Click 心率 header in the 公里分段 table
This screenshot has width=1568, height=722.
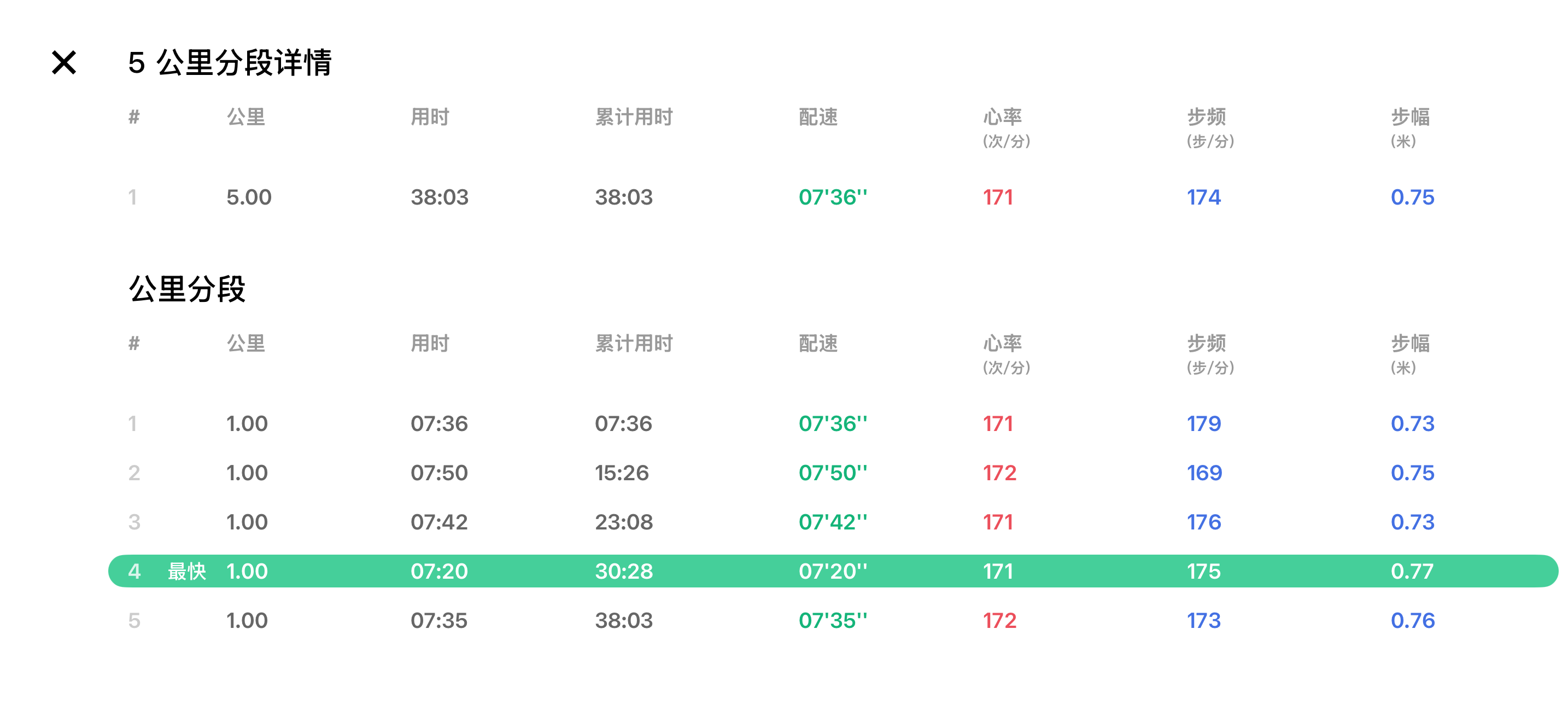pyautogui.click(x=1002, y=343)
